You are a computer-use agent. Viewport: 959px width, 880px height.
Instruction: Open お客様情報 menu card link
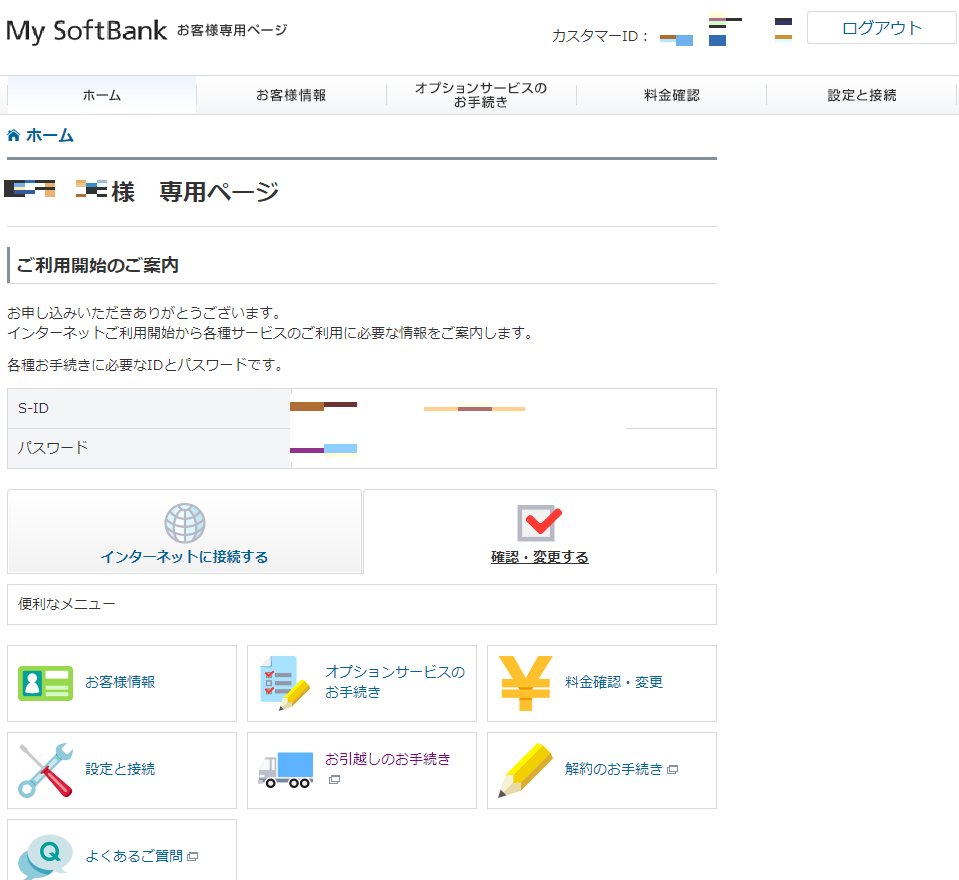(120, 682)
